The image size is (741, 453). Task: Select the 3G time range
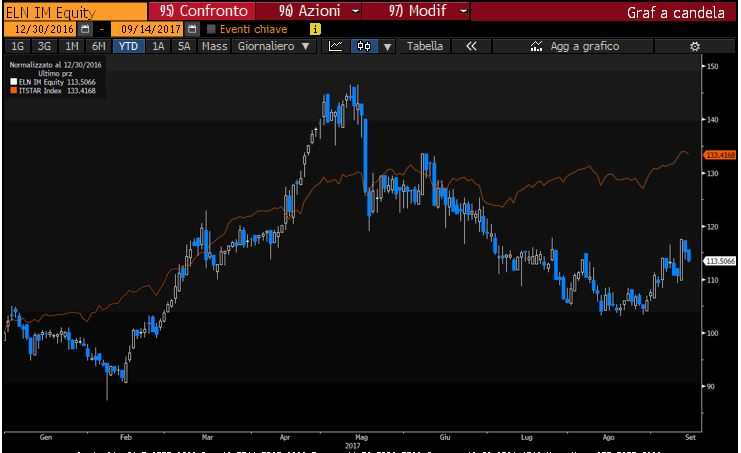tap(44, 46)
